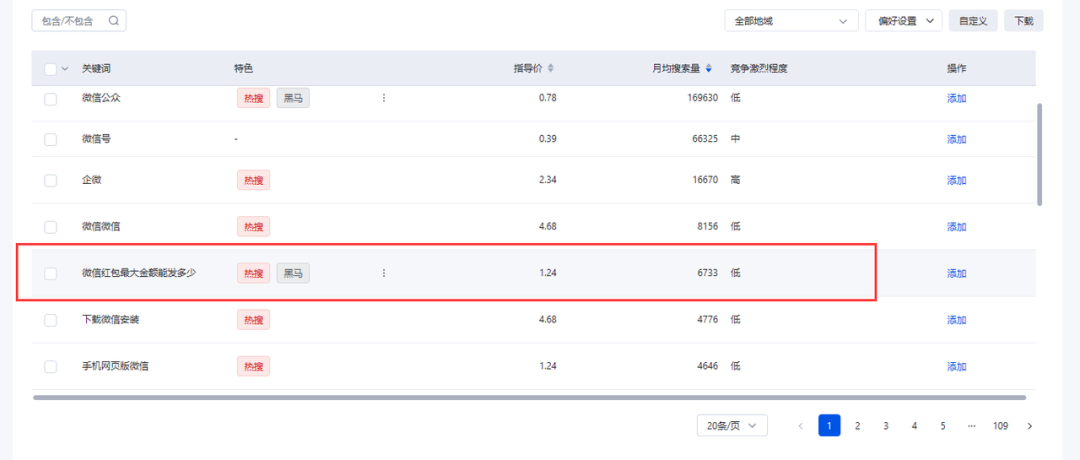Check the 下载微信安装 row checkbox
This screenshot has width=1080, height=460.
click(x=50, y=320)
